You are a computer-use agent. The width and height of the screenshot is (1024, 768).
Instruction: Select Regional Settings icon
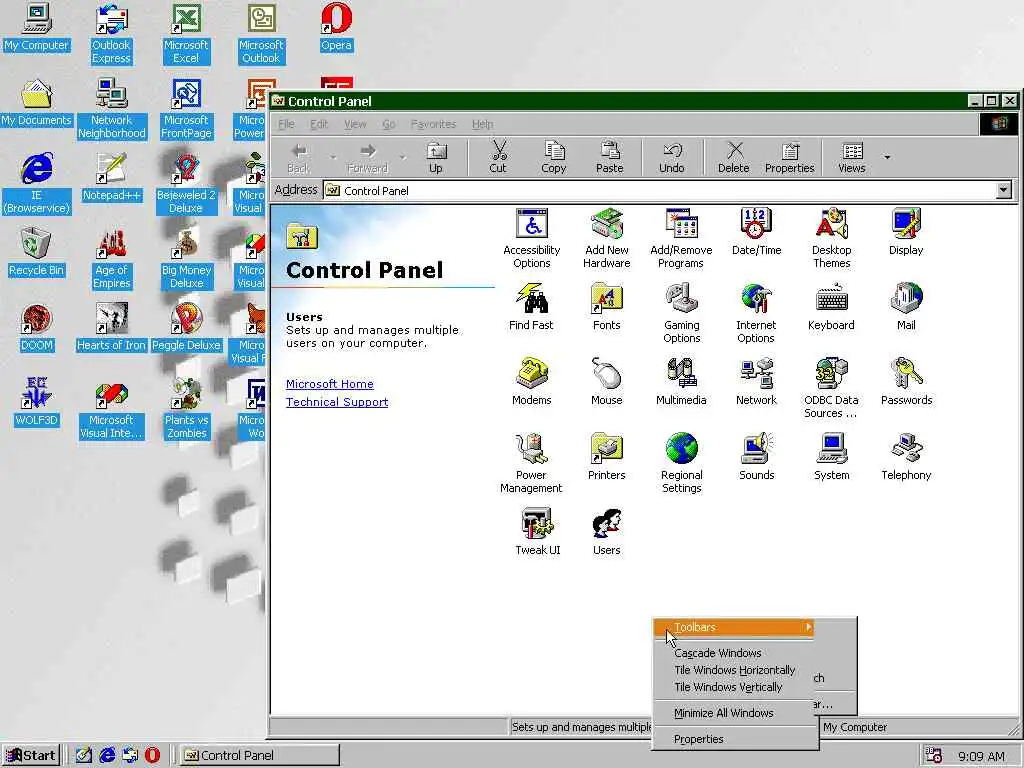click(x=681, y=463)
